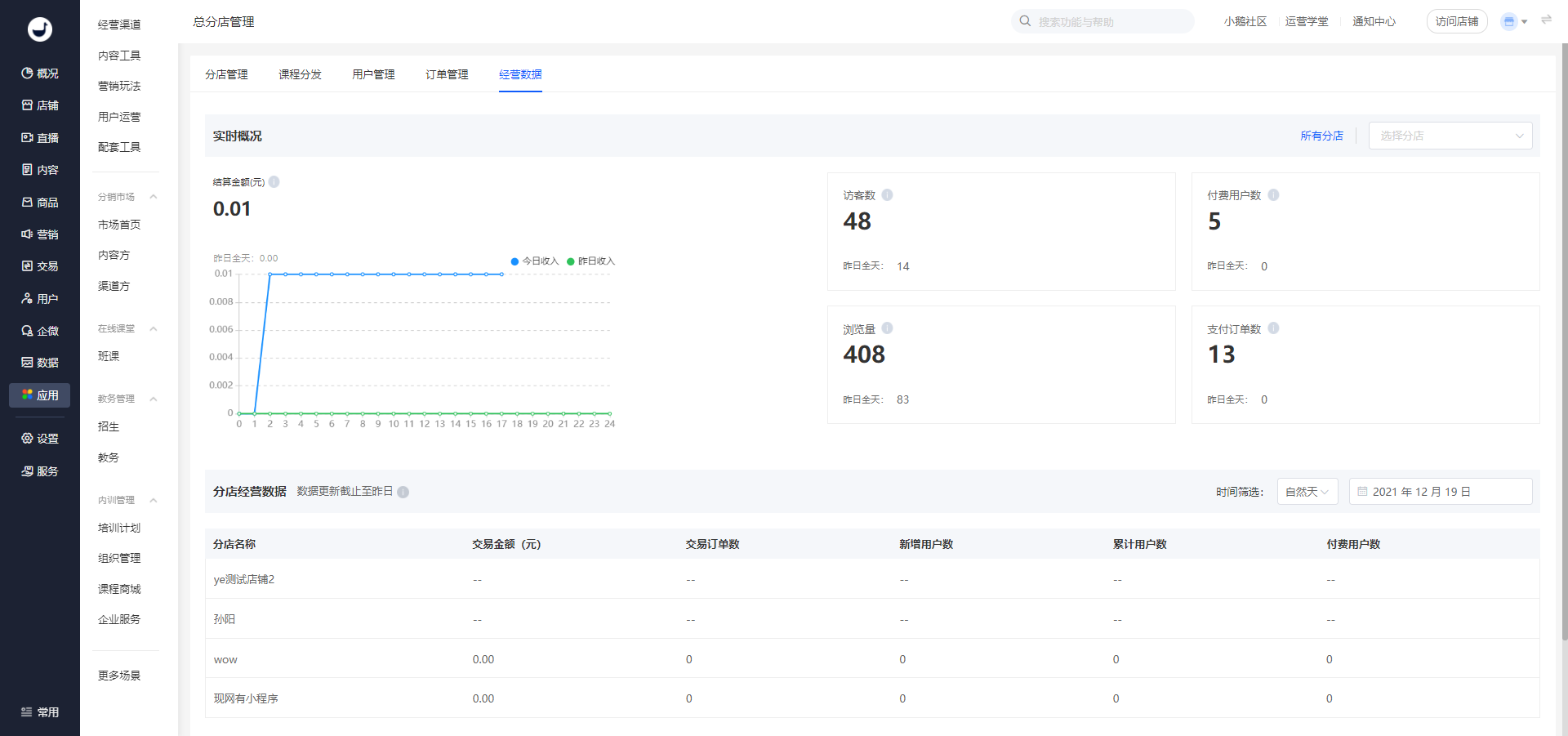1568x736 pixels.
Task: Click the 所有分店 link
Action: pyautogui.click(x=1321, y=136)
